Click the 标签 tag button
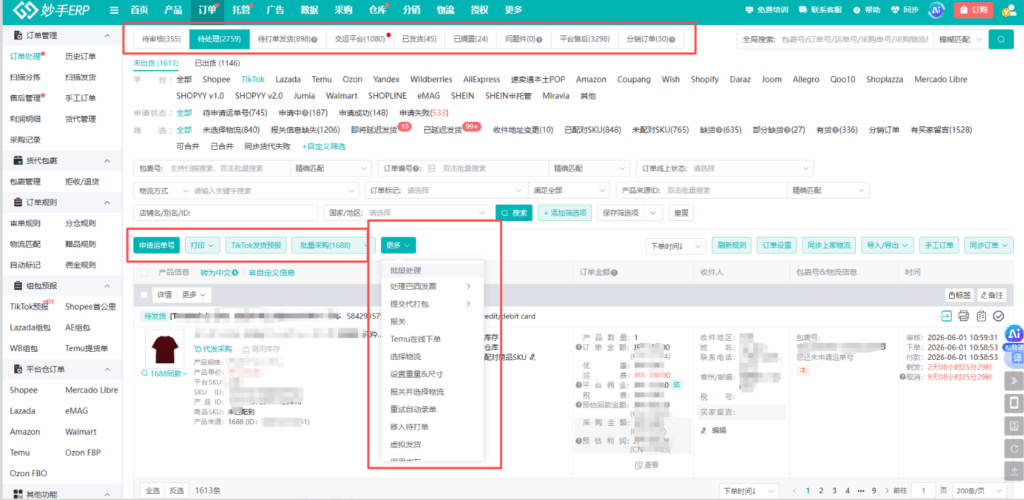This screenshot has height=500, width=1024. coord(959,295)
